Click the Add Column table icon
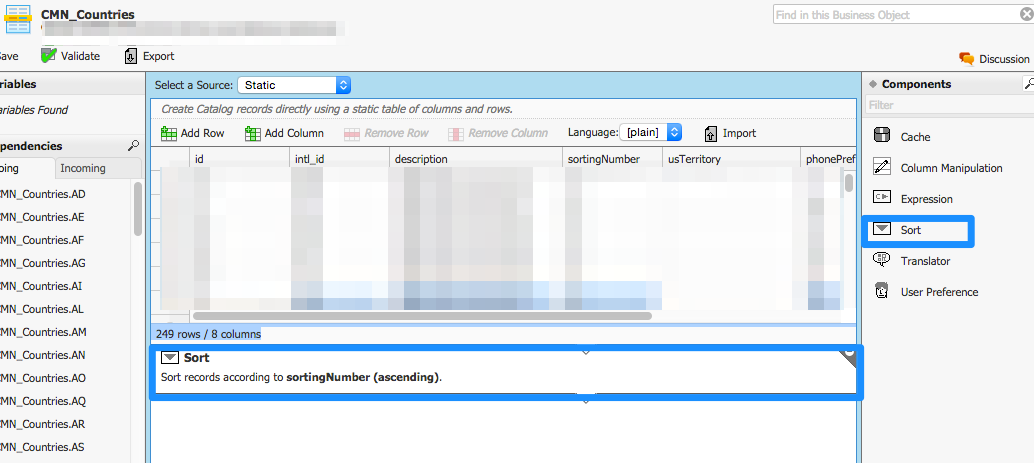 coord(253,133)
